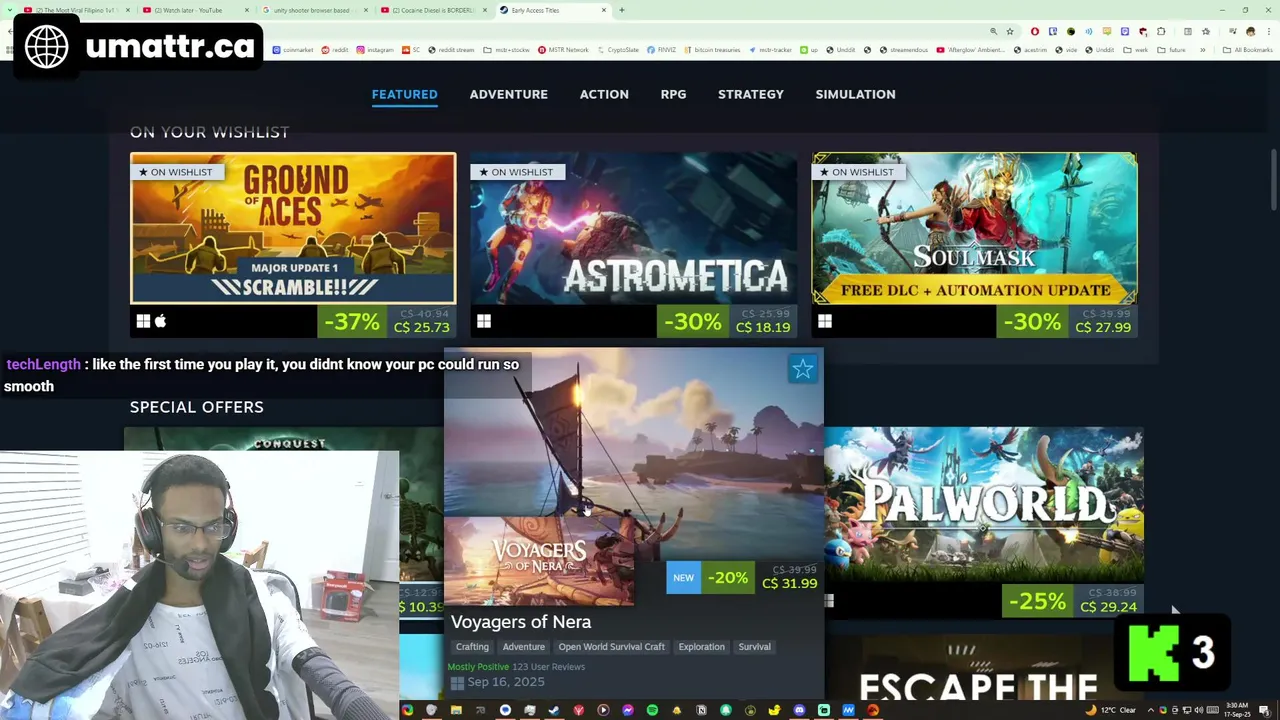Open the future bookmarks folder
This screenshot has height=720, width=1280.
1172,49
